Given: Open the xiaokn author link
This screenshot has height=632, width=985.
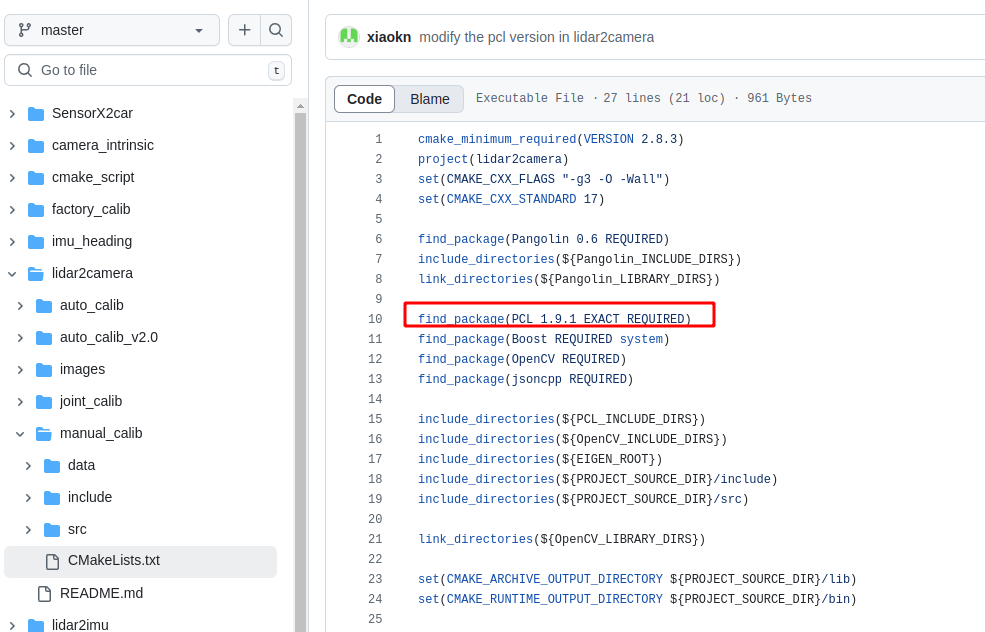Looking at the screenshot, I should (x=389, y=37).
